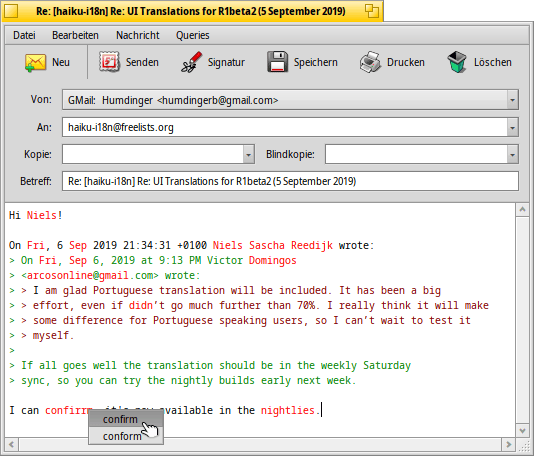534x456 pixels.
Task: Click the Signatur pen icon
Action: (191, 62)
